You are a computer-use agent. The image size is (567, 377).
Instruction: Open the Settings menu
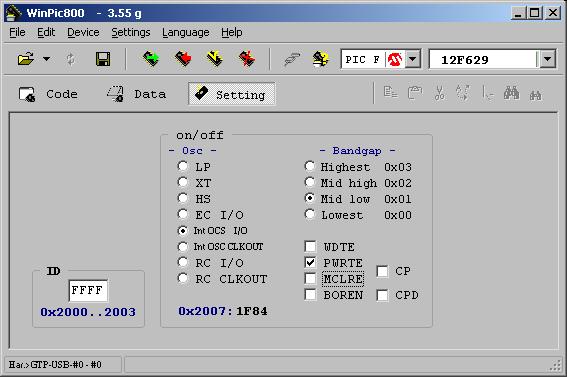(x=131, y=33)
